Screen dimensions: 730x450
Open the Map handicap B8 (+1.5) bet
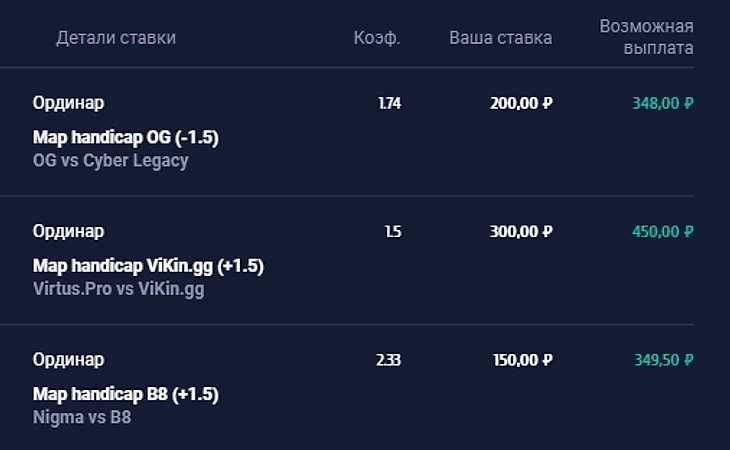point(126,394)
